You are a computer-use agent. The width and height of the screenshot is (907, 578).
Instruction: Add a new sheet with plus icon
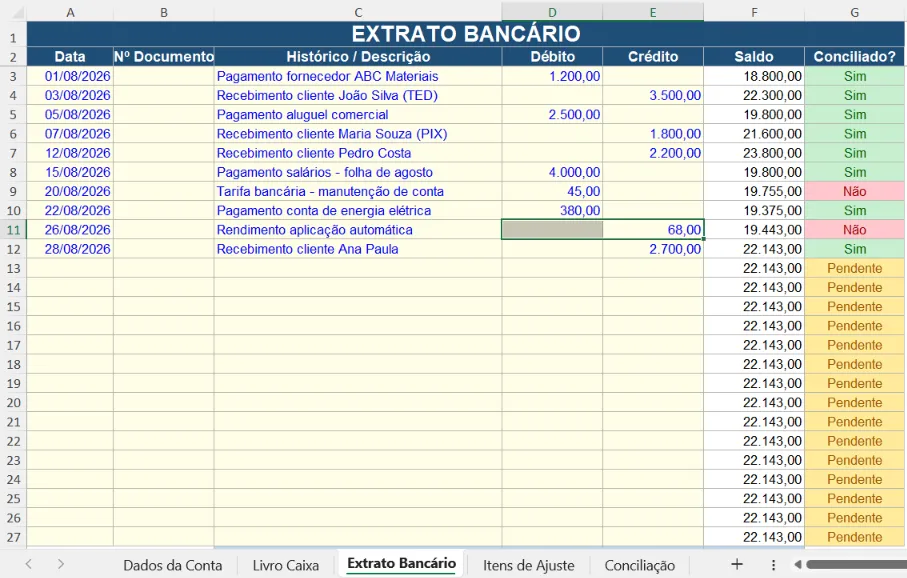(736, 564)
